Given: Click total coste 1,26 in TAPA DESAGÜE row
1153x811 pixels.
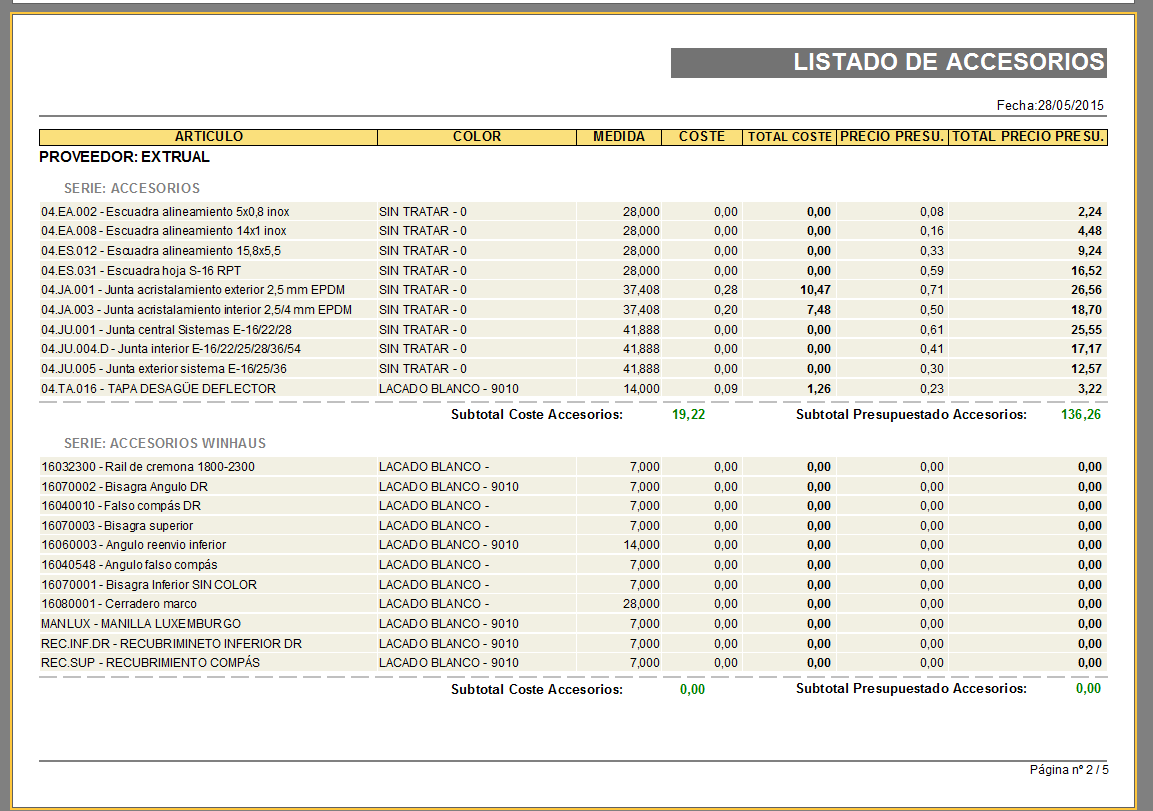Looking at the screenshot, I should [x=818, y=388].
